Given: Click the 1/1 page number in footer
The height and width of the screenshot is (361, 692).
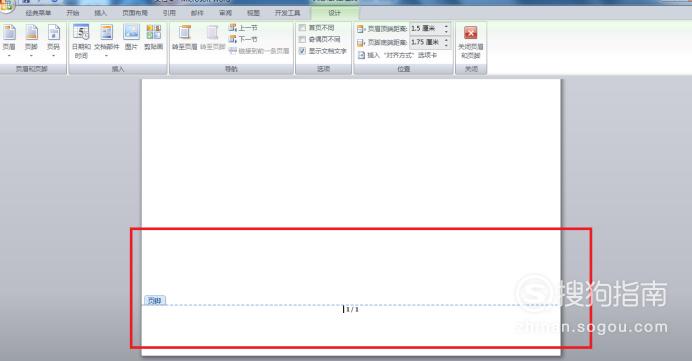Looking at the screenshot, I should coord(352,309).
